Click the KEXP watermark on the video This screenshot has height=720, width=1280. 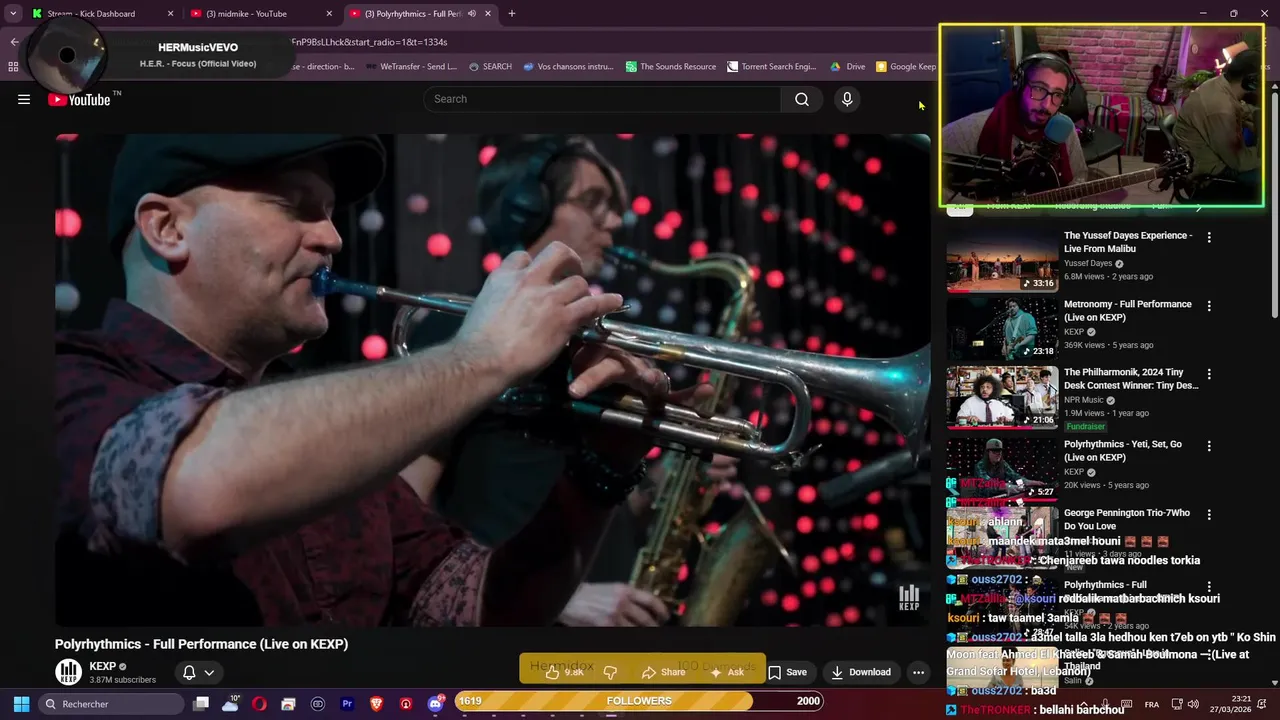(909, 598)
